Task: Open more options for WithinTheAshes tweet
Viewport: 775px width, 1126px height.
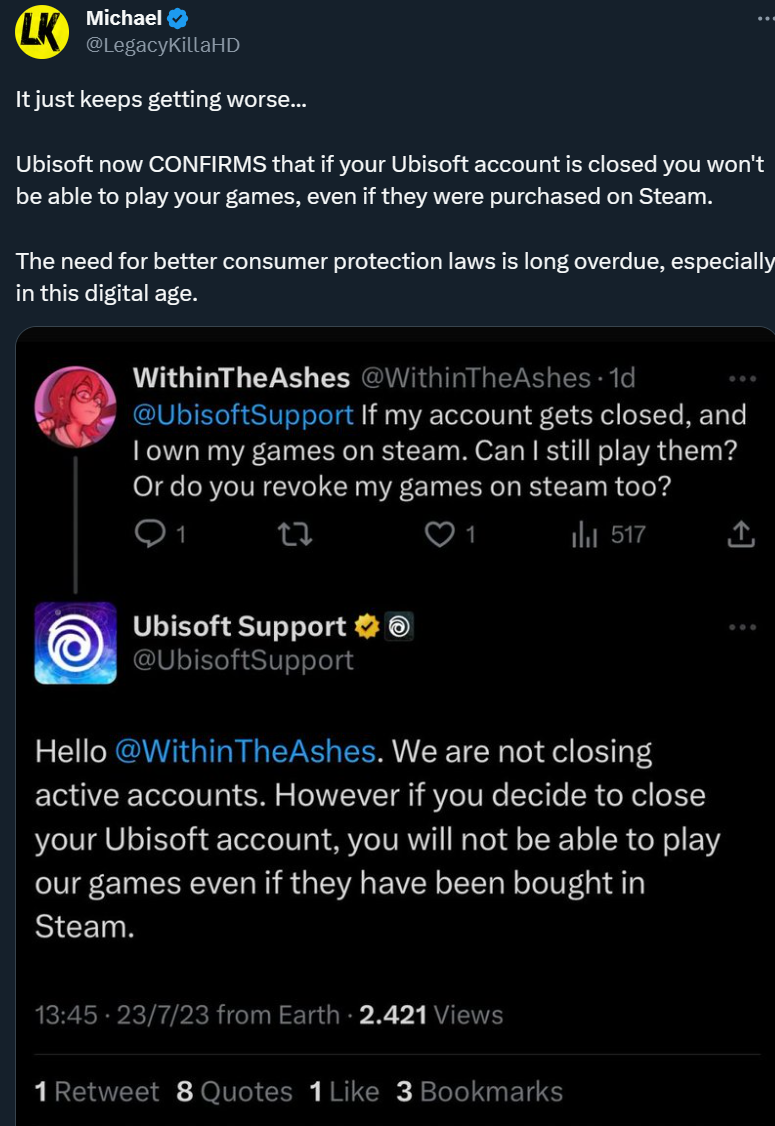Action: click(x=742, y=379)
